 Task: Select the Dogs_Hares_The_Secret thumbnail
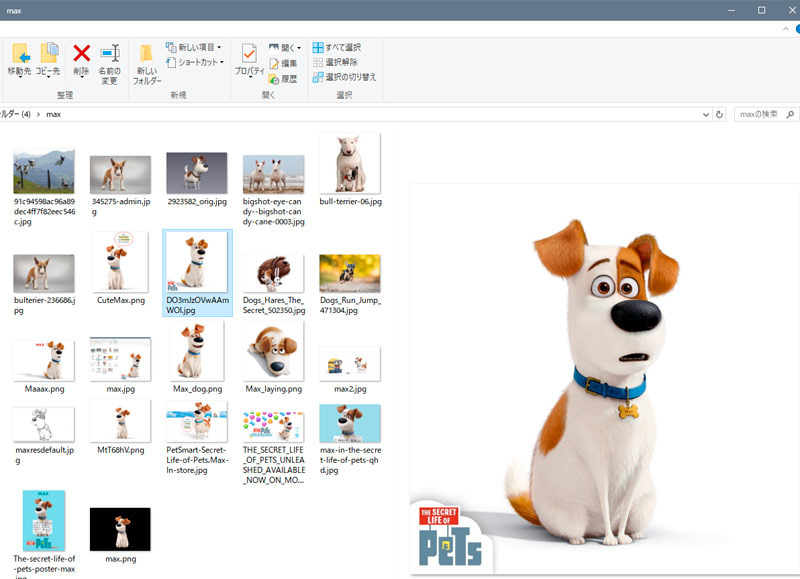tap(273, 273)
